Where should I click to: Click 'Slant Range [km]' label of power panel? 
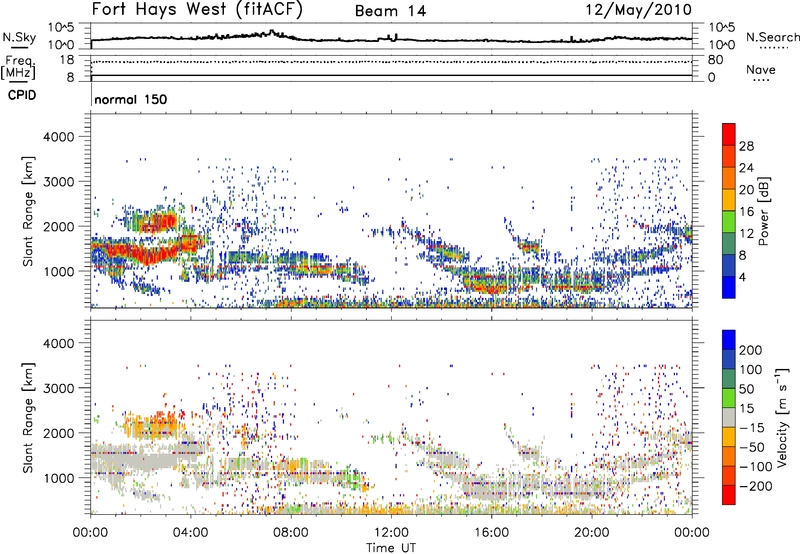28,211
